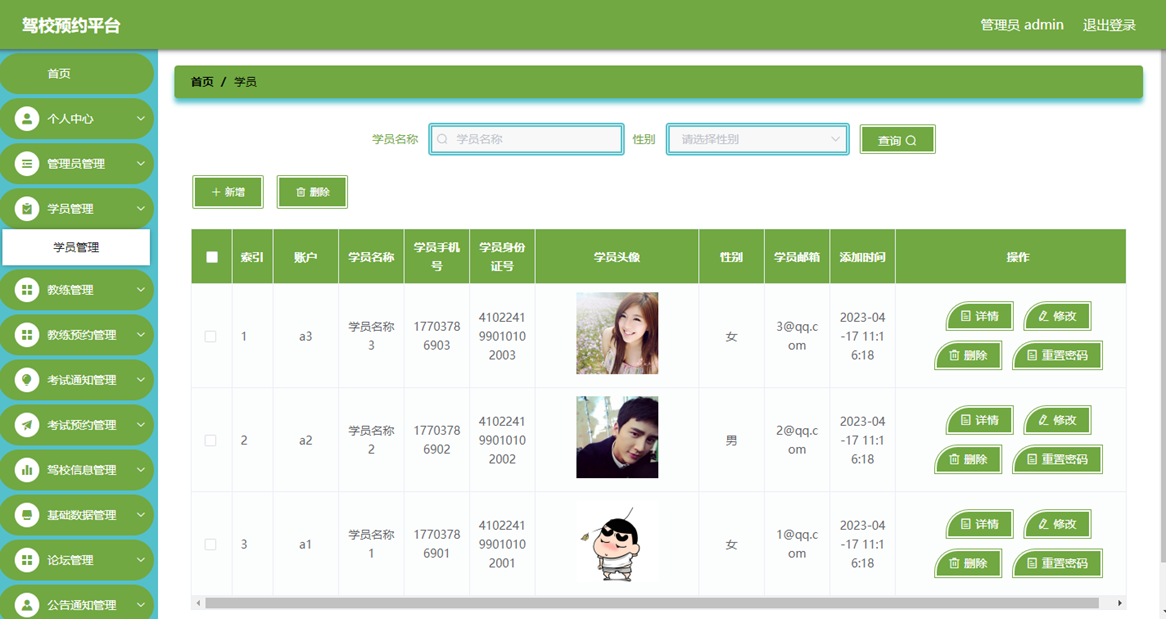This screenshot has width=1166, height=620.
Task: Select the 学员管理 submenu item
Action: 76,247
